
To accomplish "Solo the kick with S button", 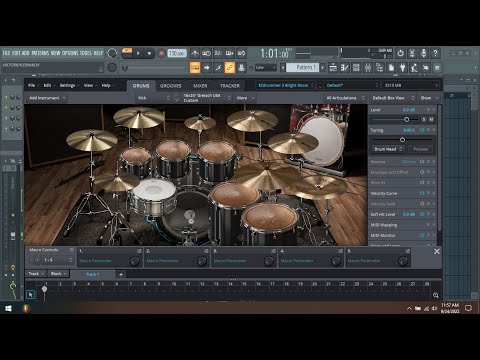I will point(424,119).
